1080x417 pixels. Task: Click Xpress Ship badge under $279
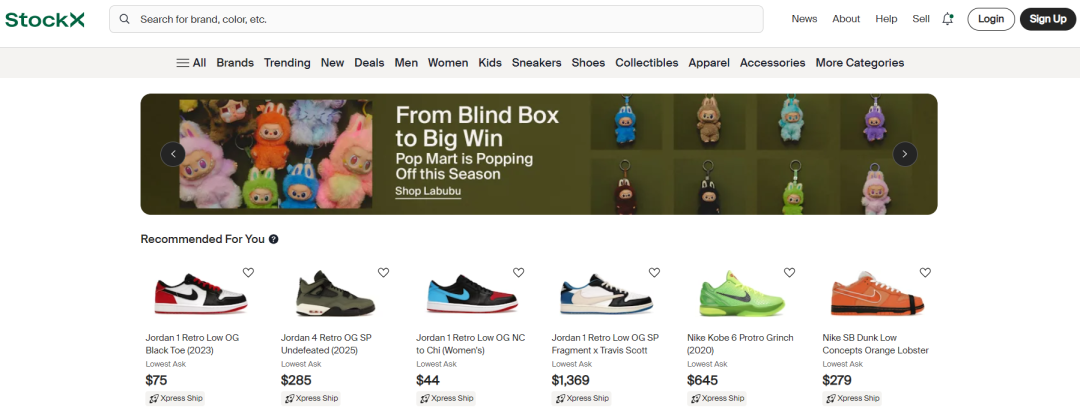pos(852,398)
